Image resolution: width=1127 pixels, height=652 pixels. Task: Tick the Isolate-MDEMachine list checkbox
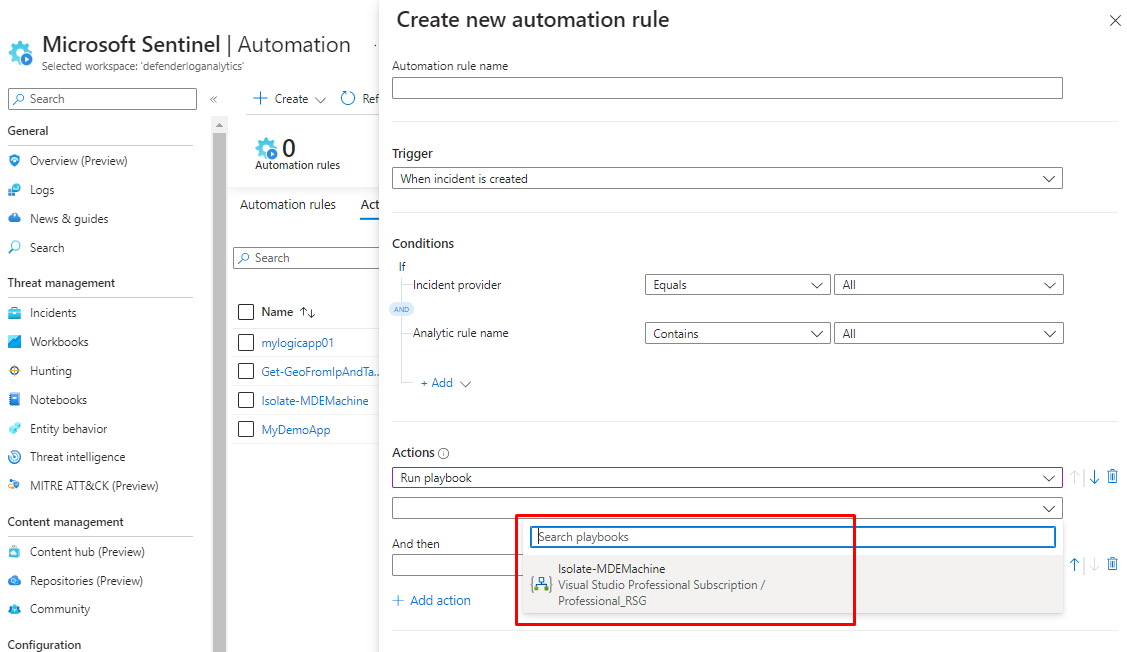247,401
